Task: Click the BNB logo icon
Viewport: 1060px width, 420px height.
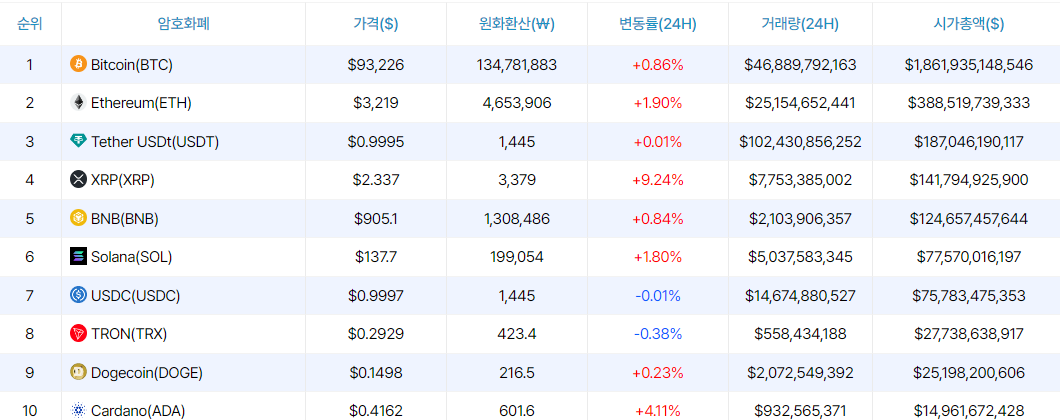Action: (78, 218)
